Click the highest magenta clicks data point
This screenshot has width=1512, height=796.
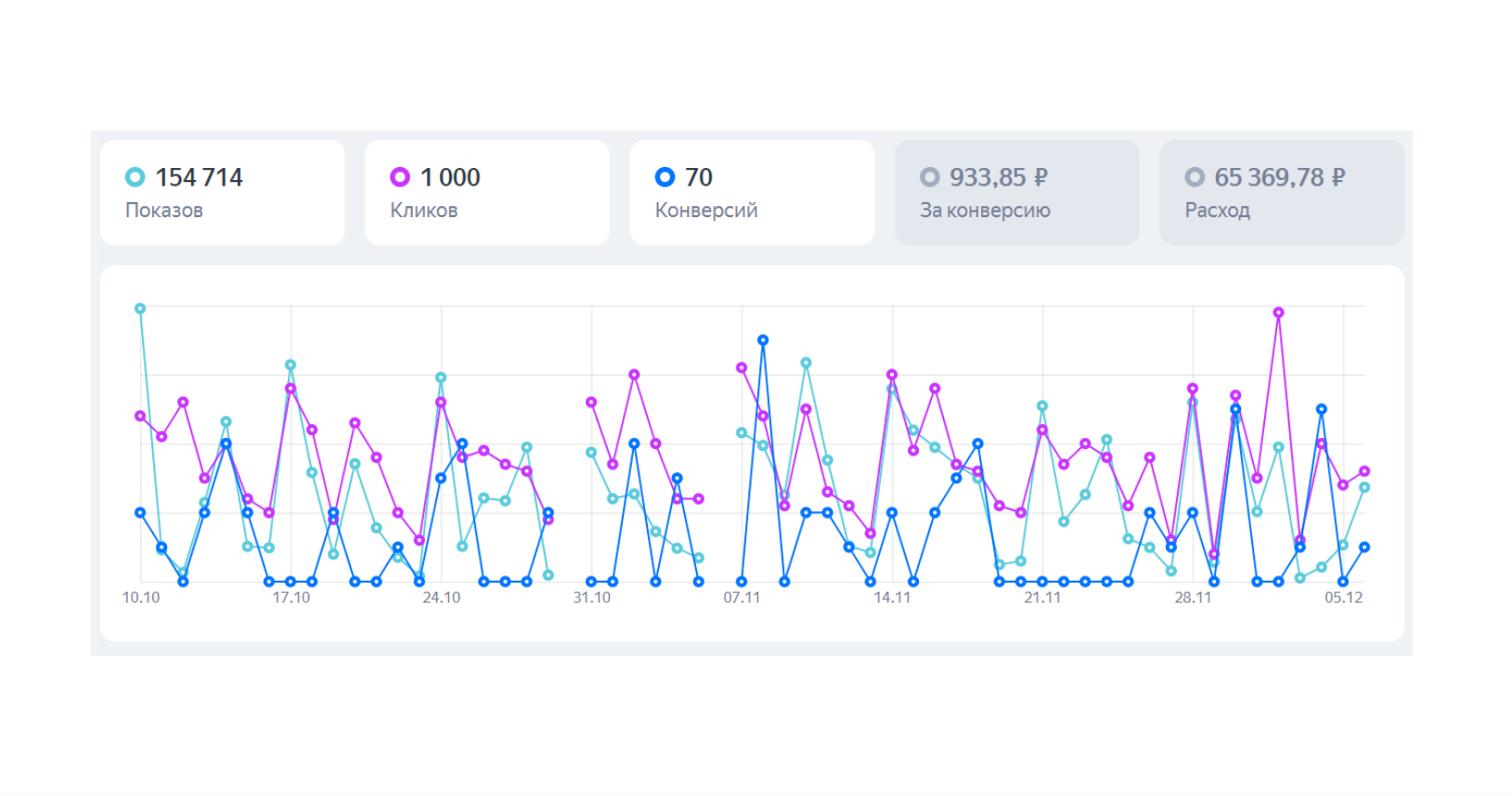tap(1278, 313)
